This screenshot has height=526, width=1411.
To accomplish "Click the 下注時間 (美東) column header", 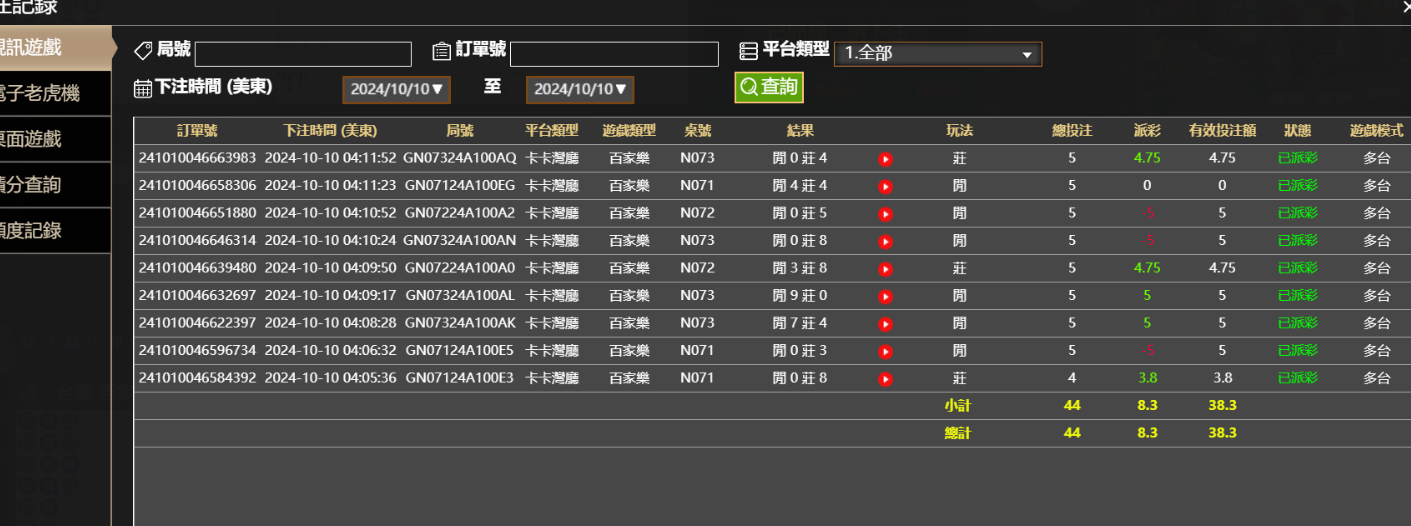I will 330,131.
